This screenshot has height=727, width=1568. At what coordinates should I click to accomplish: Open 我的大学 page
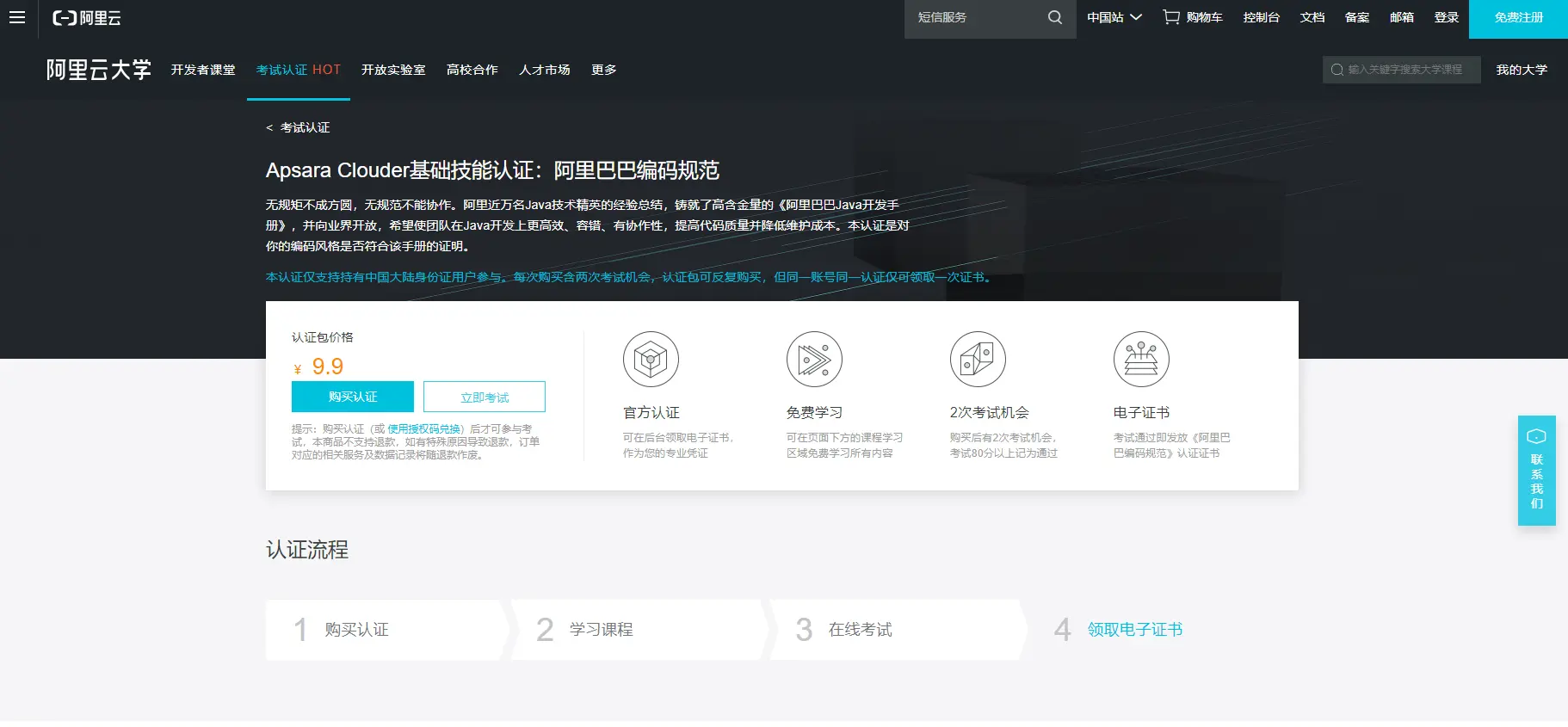pyautogui.click(x=1522, y=70)
